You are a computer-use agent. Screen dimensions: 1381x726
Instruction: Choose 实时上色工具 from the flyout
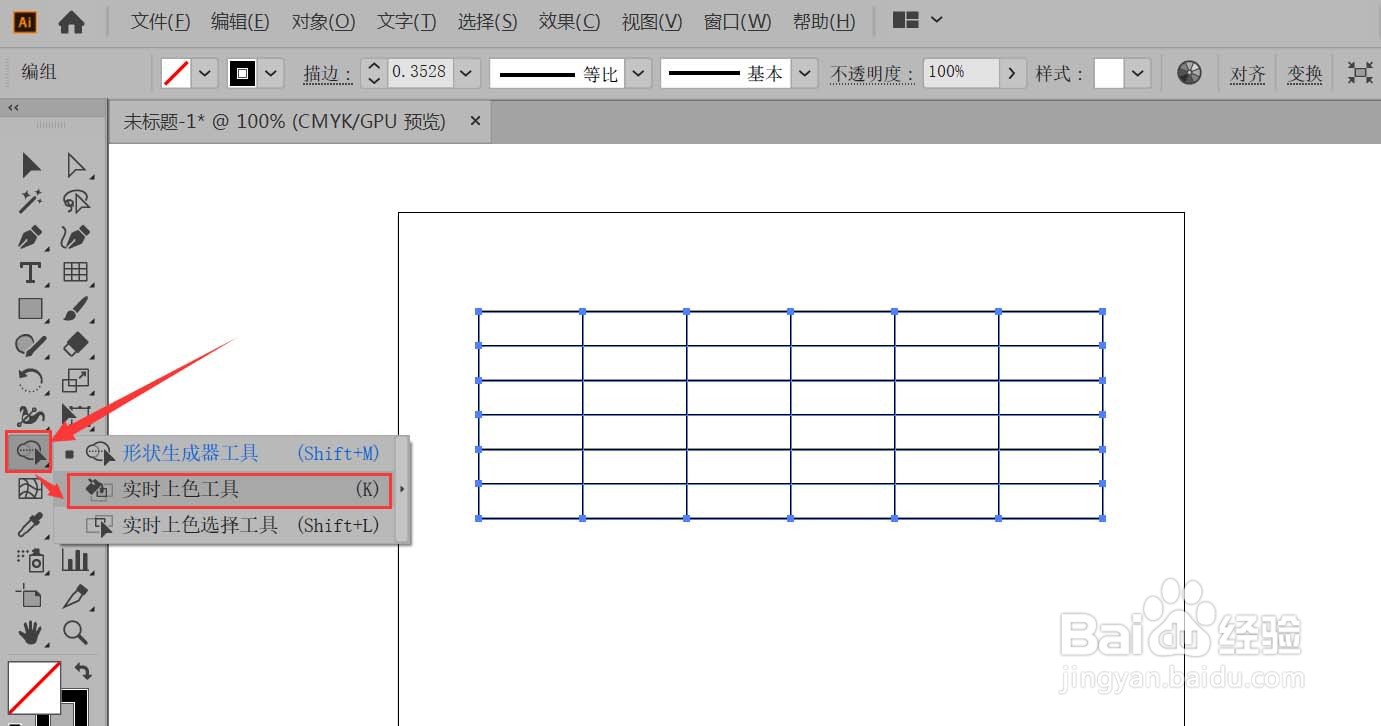pyautogui.click(x=232, y=489)
